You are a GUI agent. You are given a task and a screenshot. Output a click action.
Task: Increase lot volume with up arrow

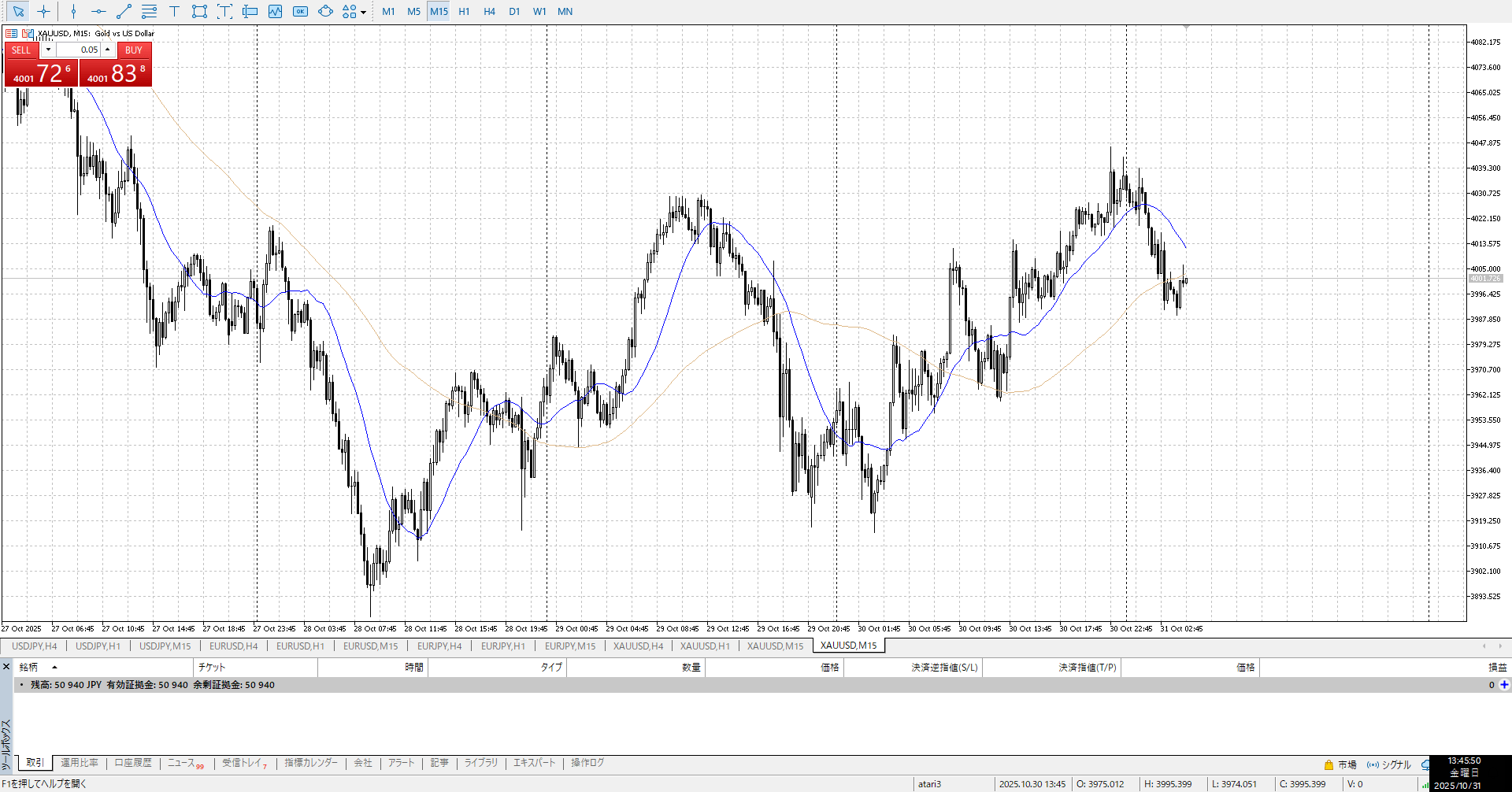[x=108, y=50]
